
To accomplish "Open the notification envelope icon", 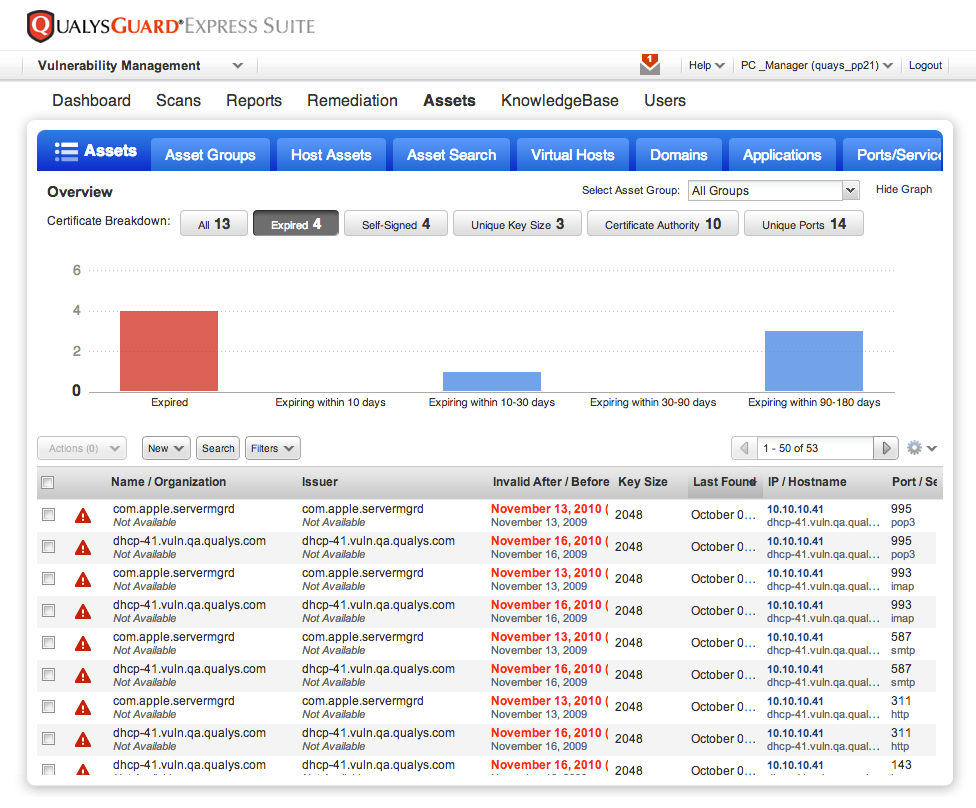I will tap(649, 64).
